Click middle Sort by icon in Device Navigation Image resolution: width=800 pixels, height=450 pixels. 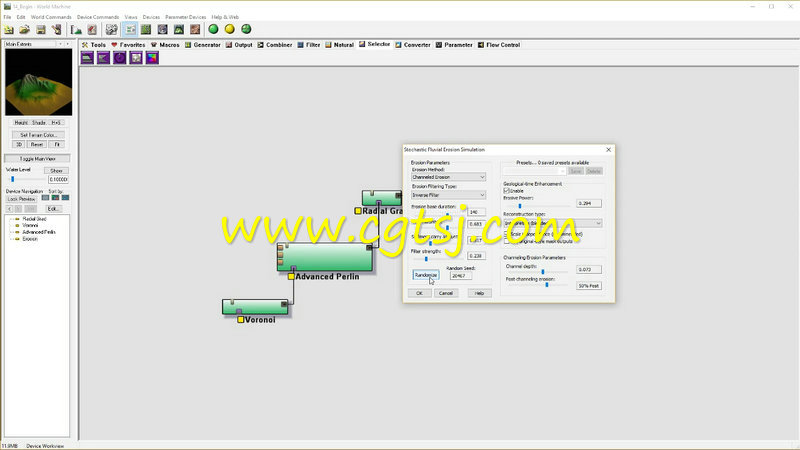pyautogui.click(x=55, y=198)
